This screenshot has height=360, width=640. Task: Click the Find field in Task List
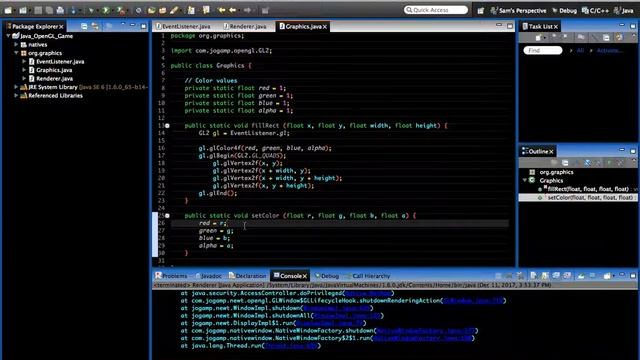coord(543,51)
